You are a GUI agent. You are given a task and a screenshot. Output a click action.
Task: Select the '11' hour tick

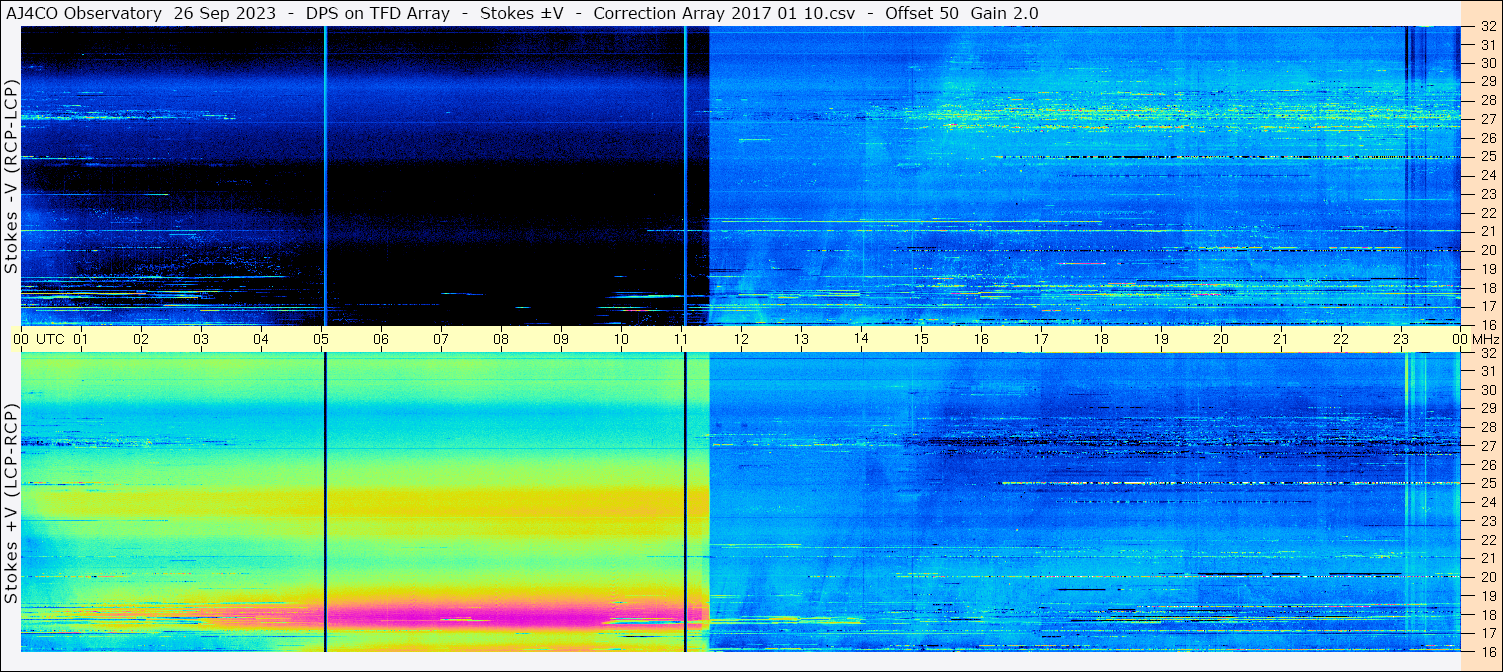point(681,339)
